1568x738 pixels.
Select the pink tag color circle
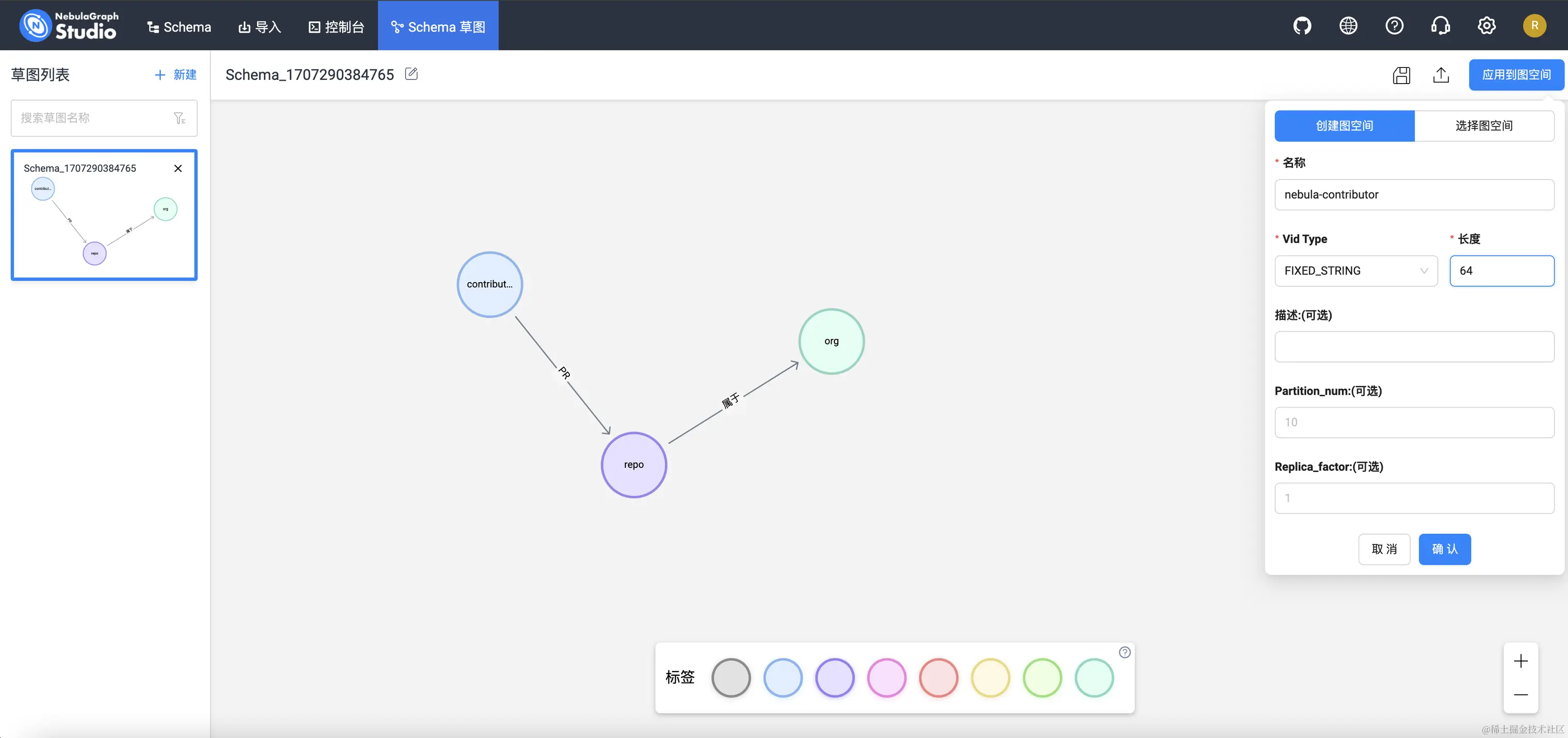(x=886, y=678)
